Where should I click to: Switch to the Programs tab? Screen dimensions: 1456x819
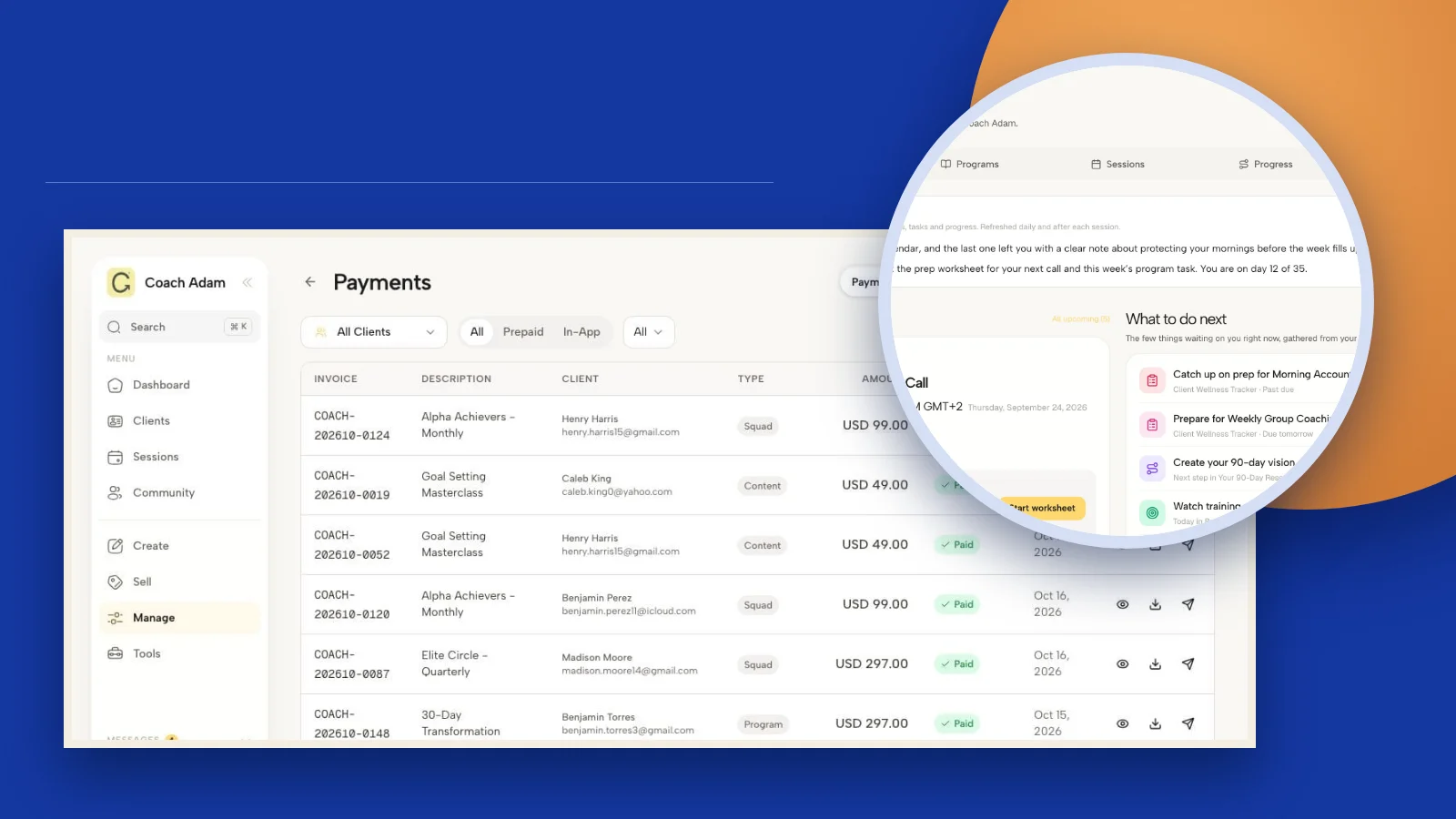(x=970, y=165)
